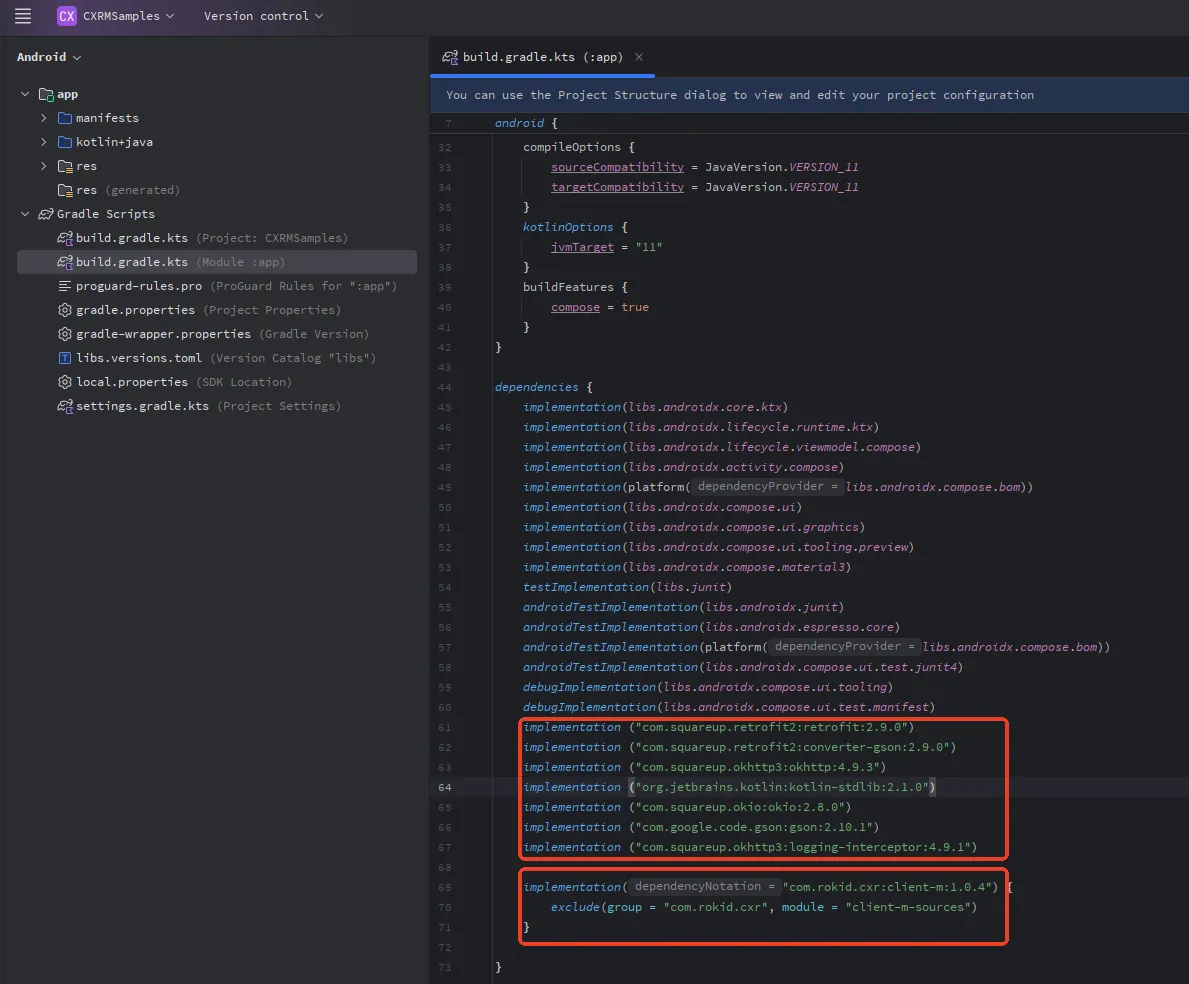Click the res (generated) folder icon

(x=65, y=190)
